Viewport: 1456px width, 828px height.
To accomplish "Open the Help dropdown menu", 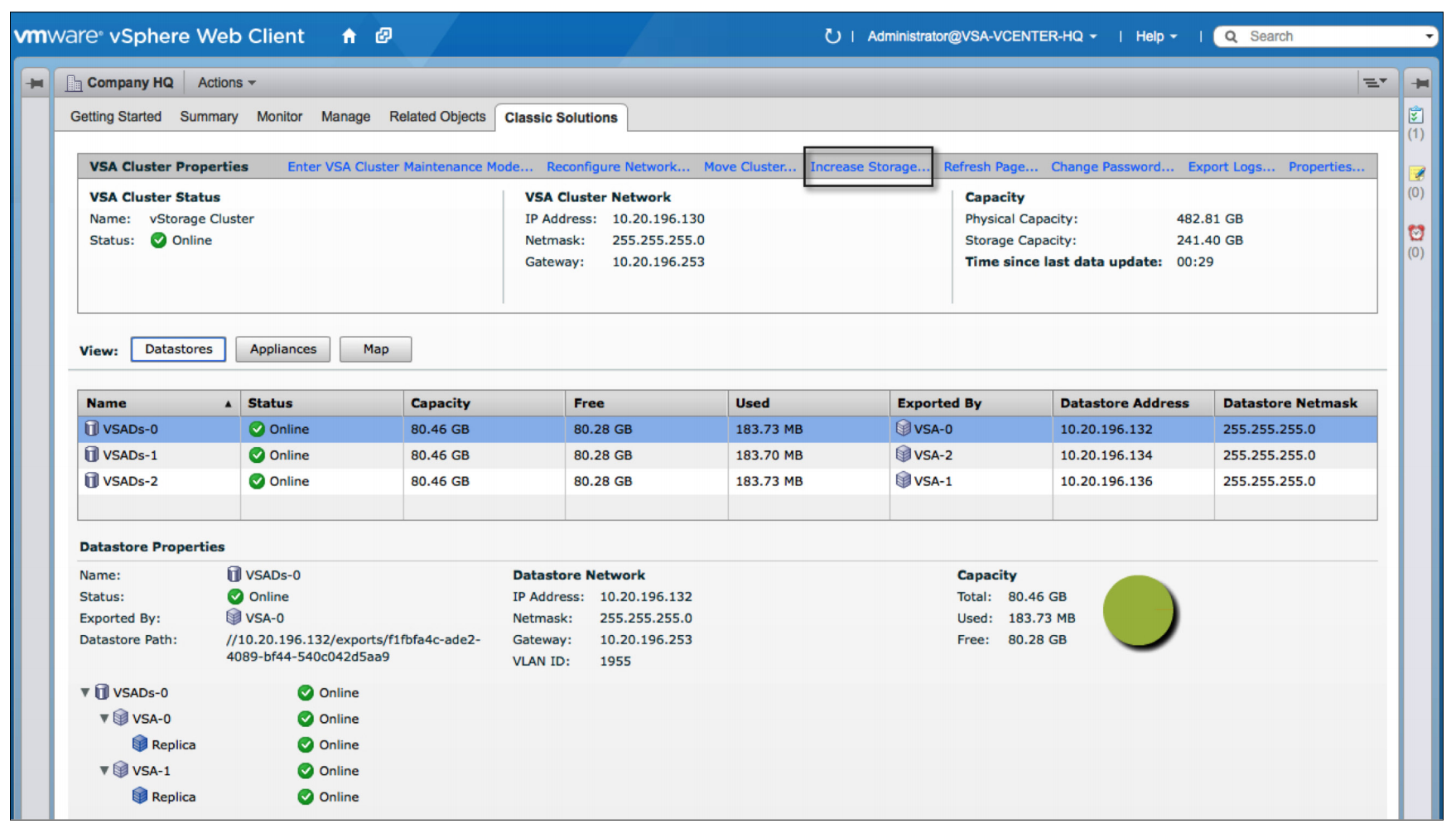I will coord(1155,36).
